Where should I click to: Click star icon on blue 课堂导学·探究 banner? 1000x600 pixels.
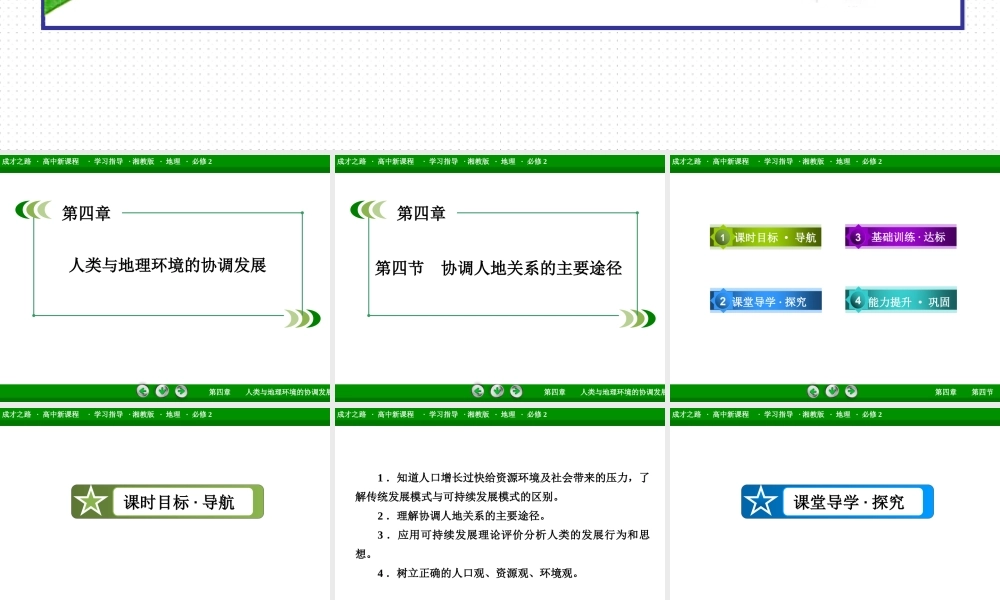coord(761,502)
